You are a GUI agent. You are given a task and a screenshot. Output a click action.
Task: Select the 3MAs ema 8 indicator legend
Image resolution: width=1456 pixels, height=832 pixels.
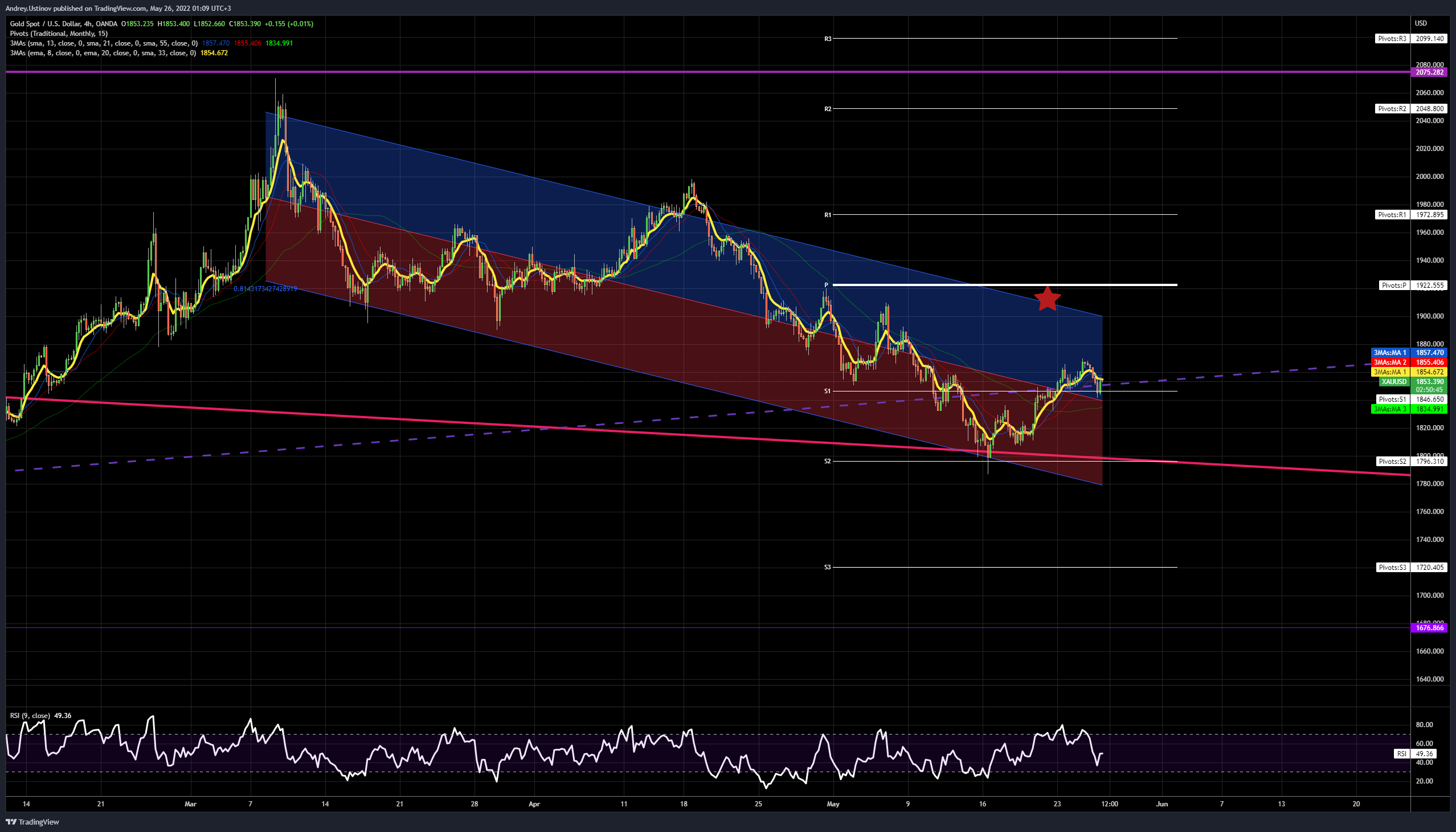103,52
